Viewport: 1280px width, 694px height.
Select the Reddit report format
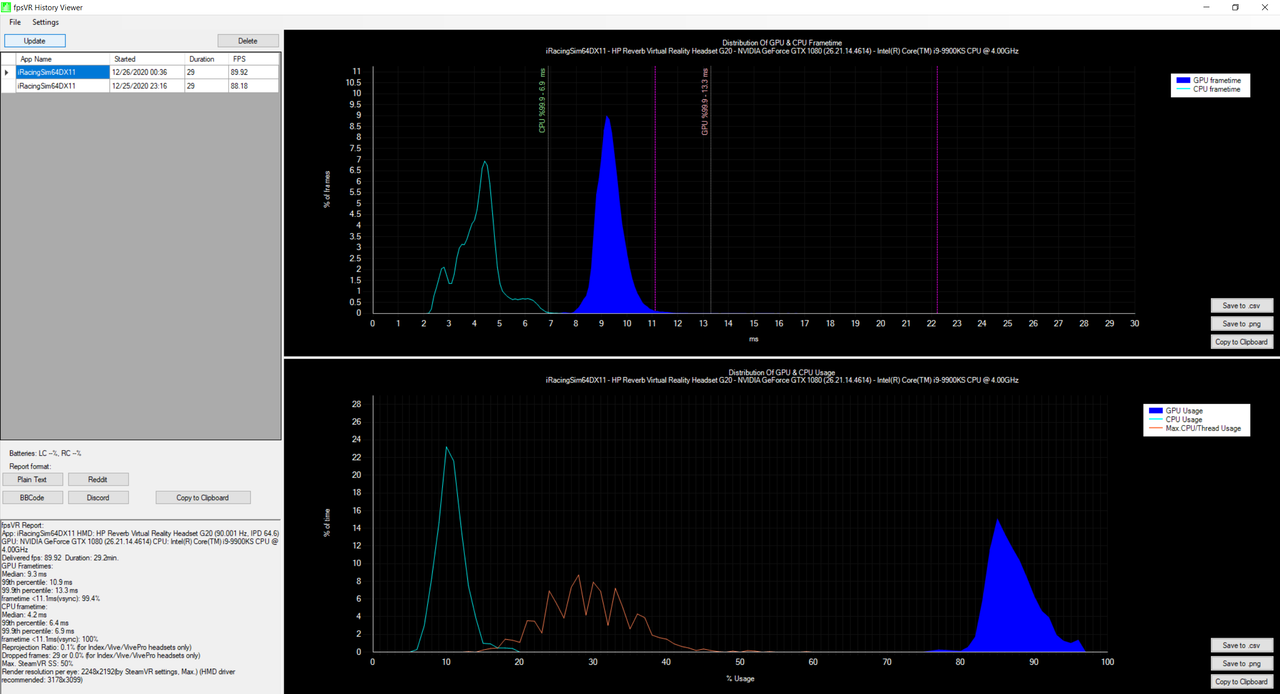pos(97,479)
